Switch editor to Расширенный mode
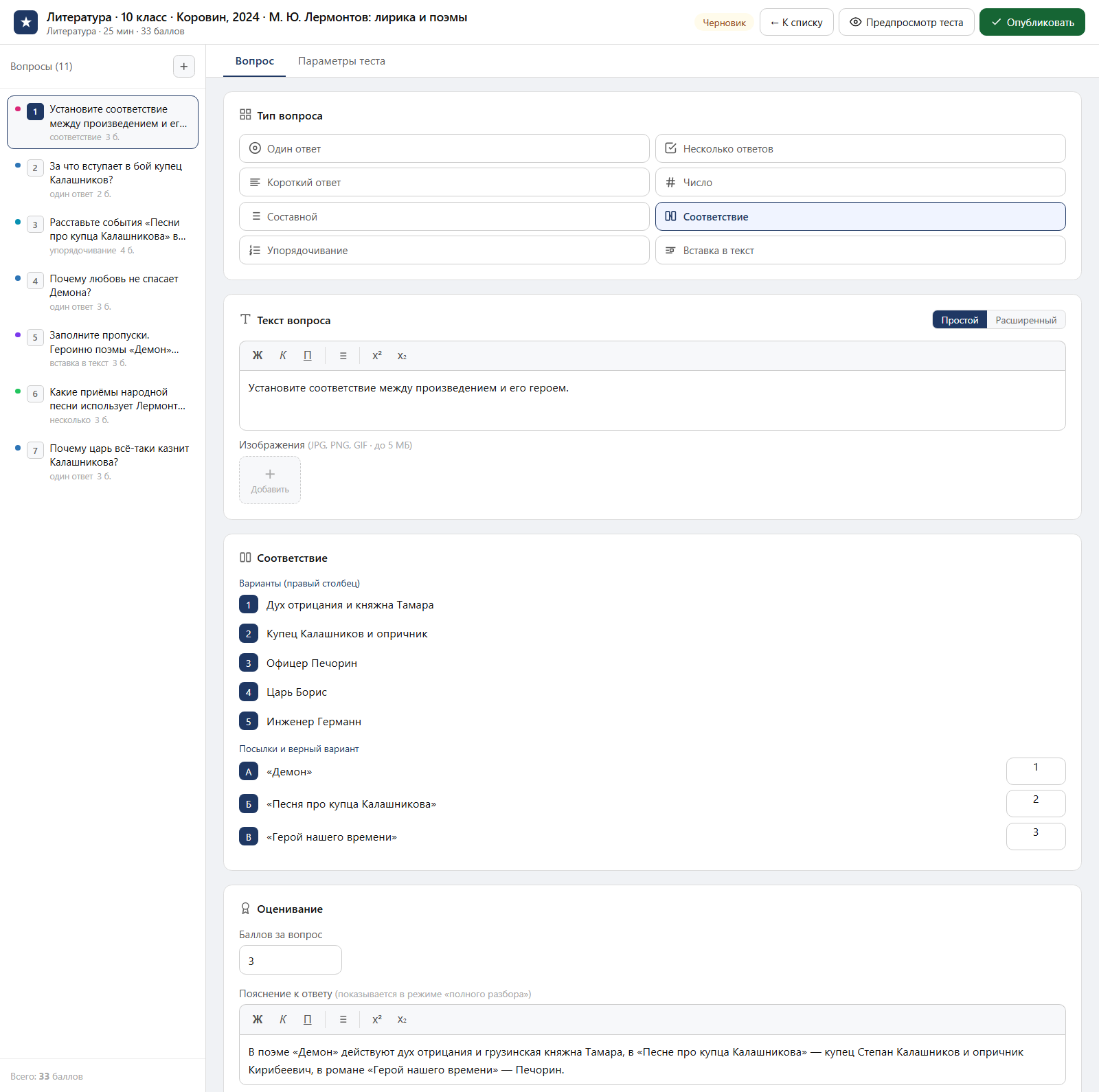This screenshot has width=1099, height=1092. tap(1026, 320)
